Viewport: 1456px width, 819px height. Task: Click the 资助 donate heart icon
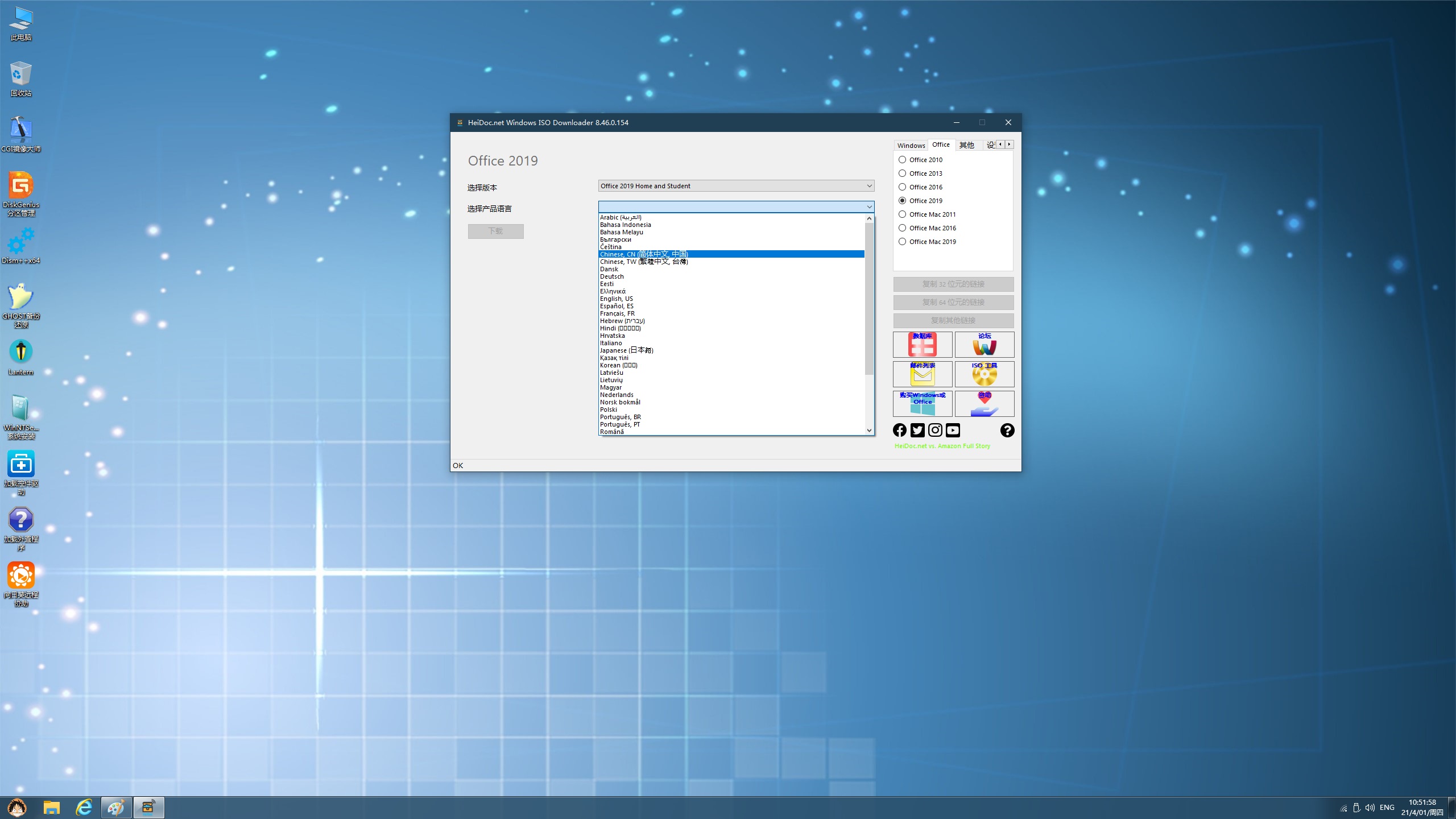(x=985, y=404)
